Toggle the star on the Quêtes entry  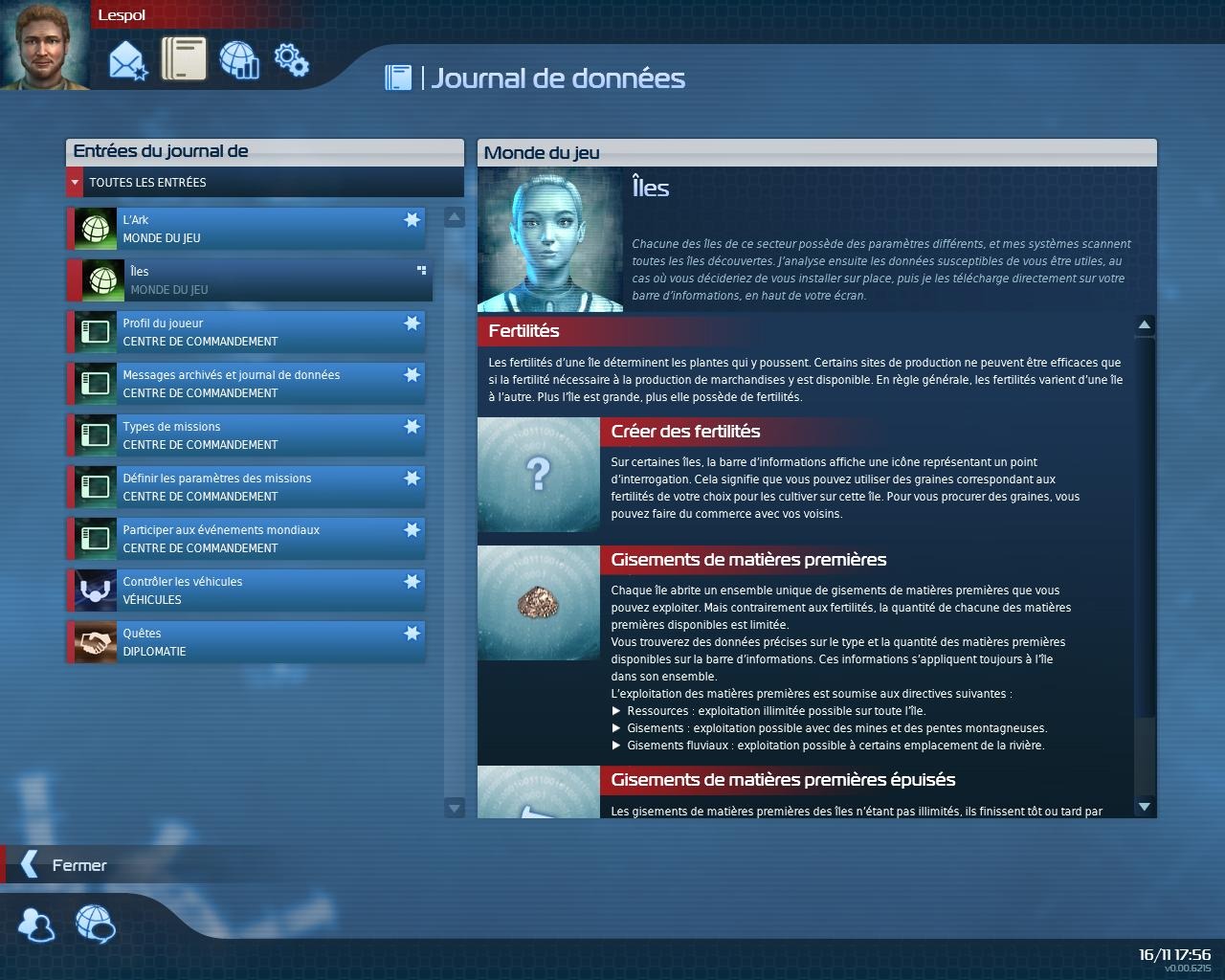412,634
